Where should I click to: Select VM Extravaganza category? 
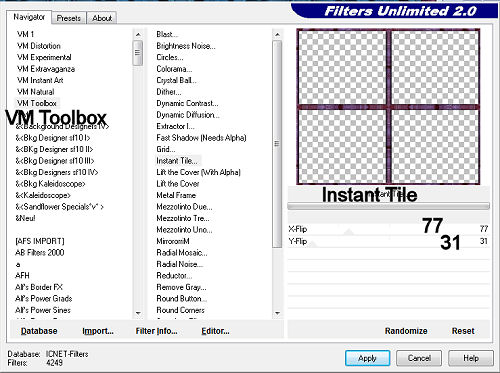tap(46, 69)
